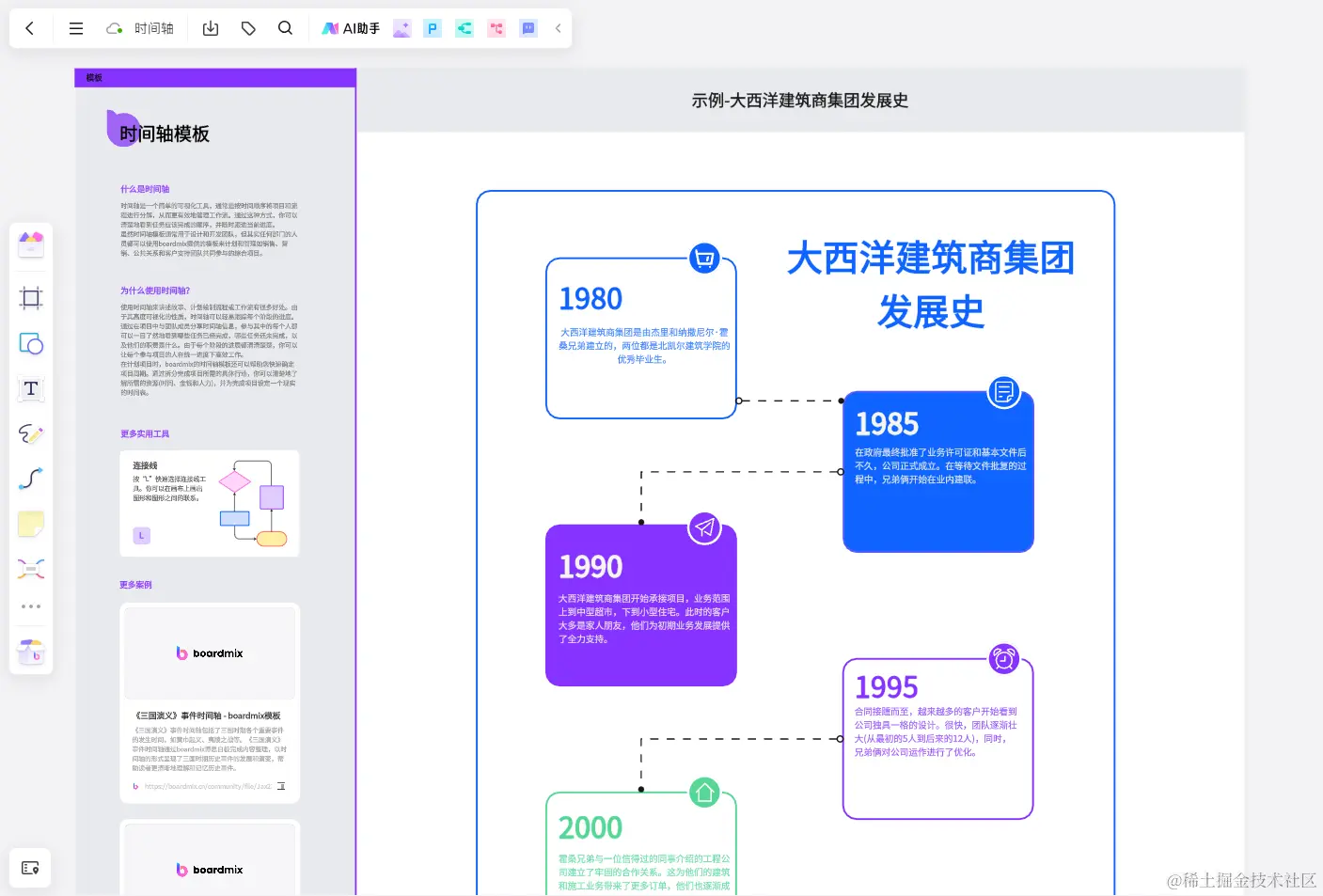1323x896 pixels.
Task: Open the AI助手 assistant
Action: click(x=350, y=28)
